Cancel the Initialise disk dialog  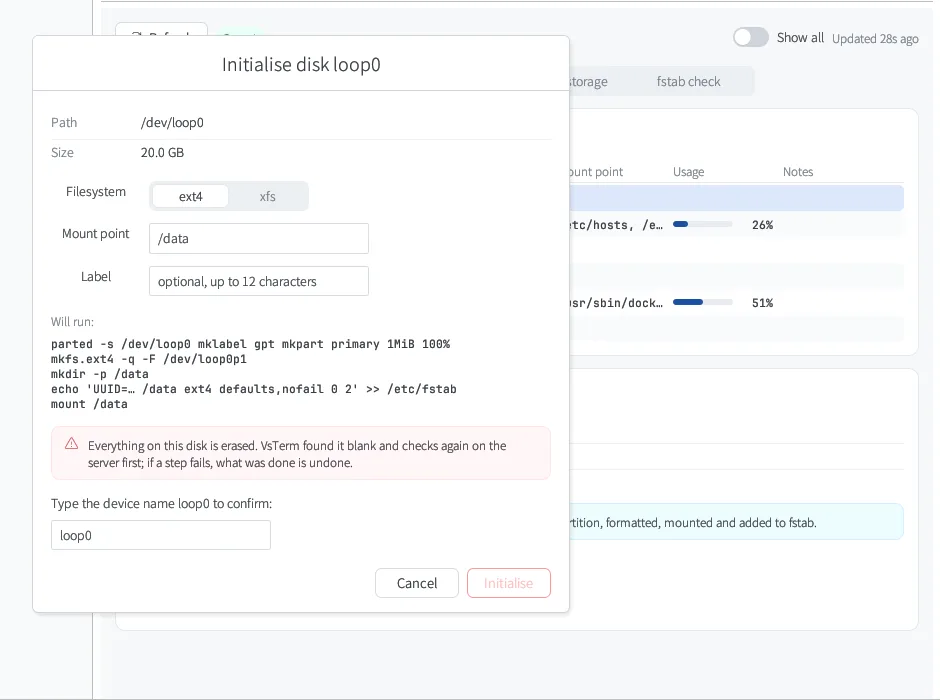[x=417, y=583]
